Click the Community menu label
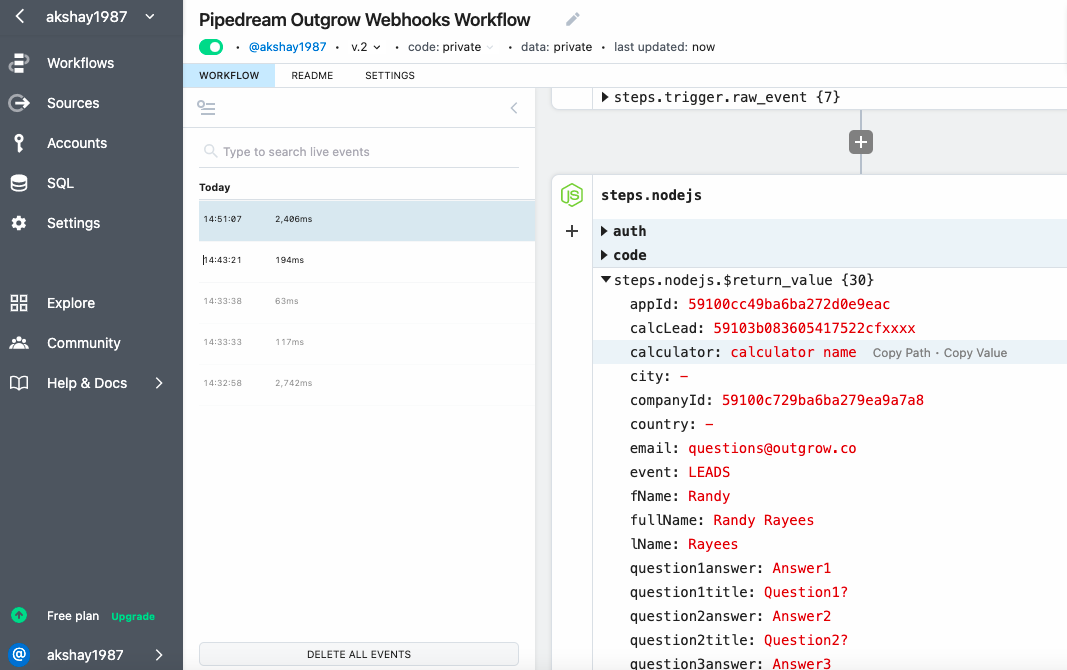The width and height of the screenshot is (1067, 670). (84, 343)
